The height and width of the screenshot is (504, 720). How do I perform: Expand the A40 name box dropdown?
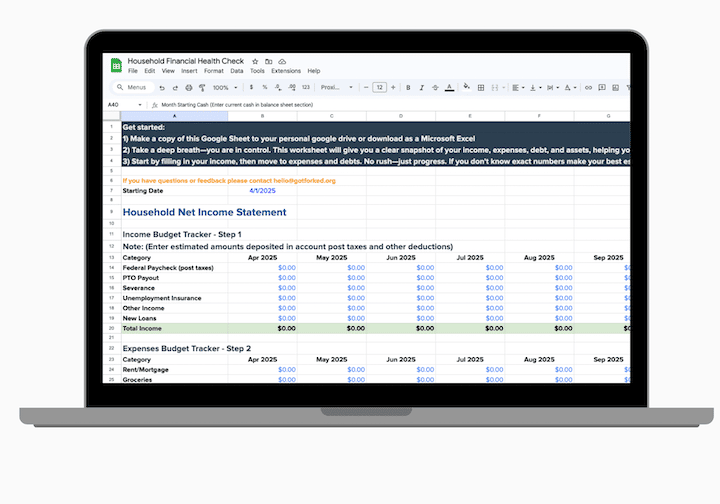140,105
